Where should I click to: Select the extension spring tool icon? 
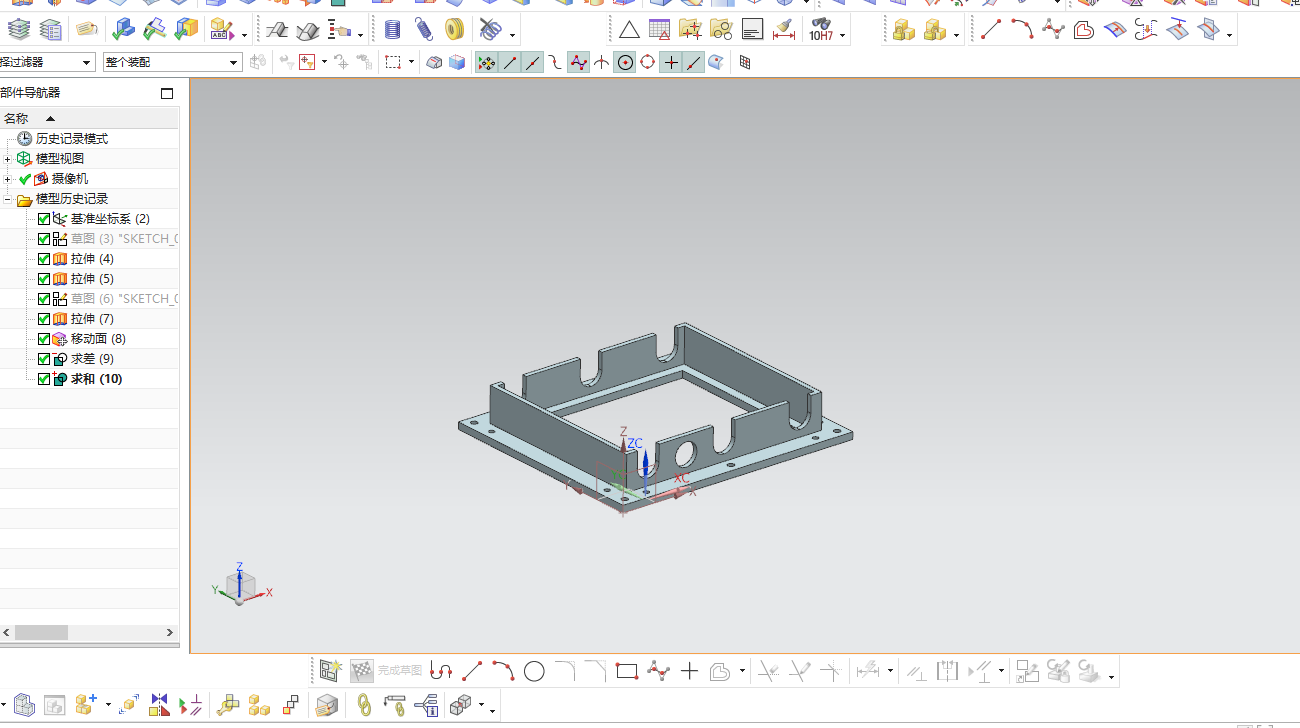(x=425, y=30)
